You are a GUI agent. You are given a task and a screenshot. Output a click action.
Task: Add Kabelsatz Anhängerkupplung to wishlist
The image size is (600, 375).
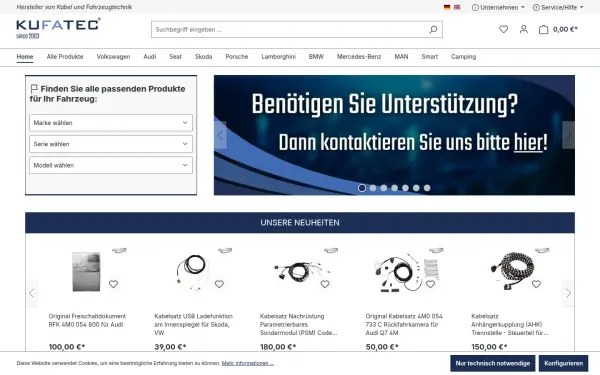point(536,284)
